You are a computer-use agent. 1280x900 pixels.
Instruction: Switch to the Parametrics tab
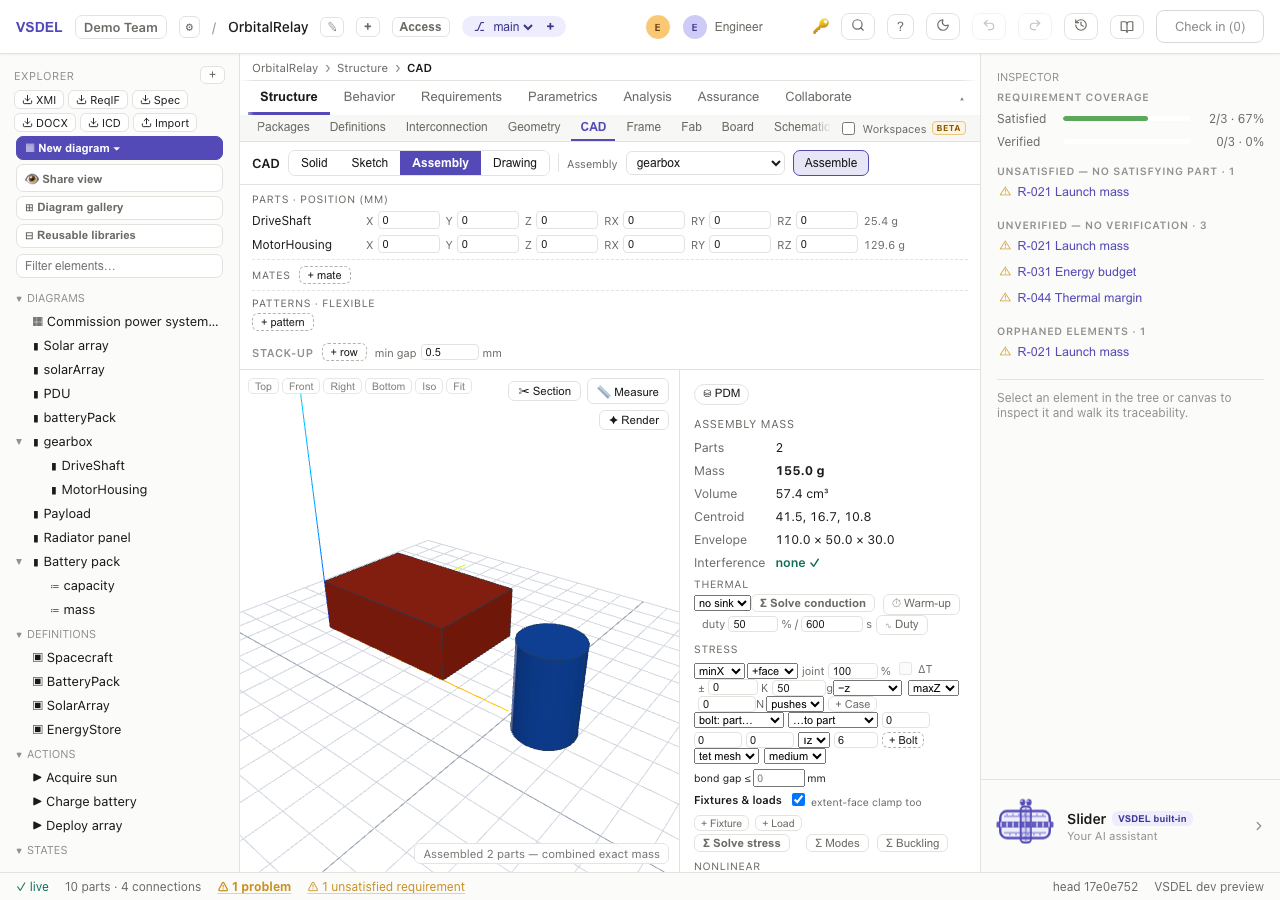coord(562,97)
